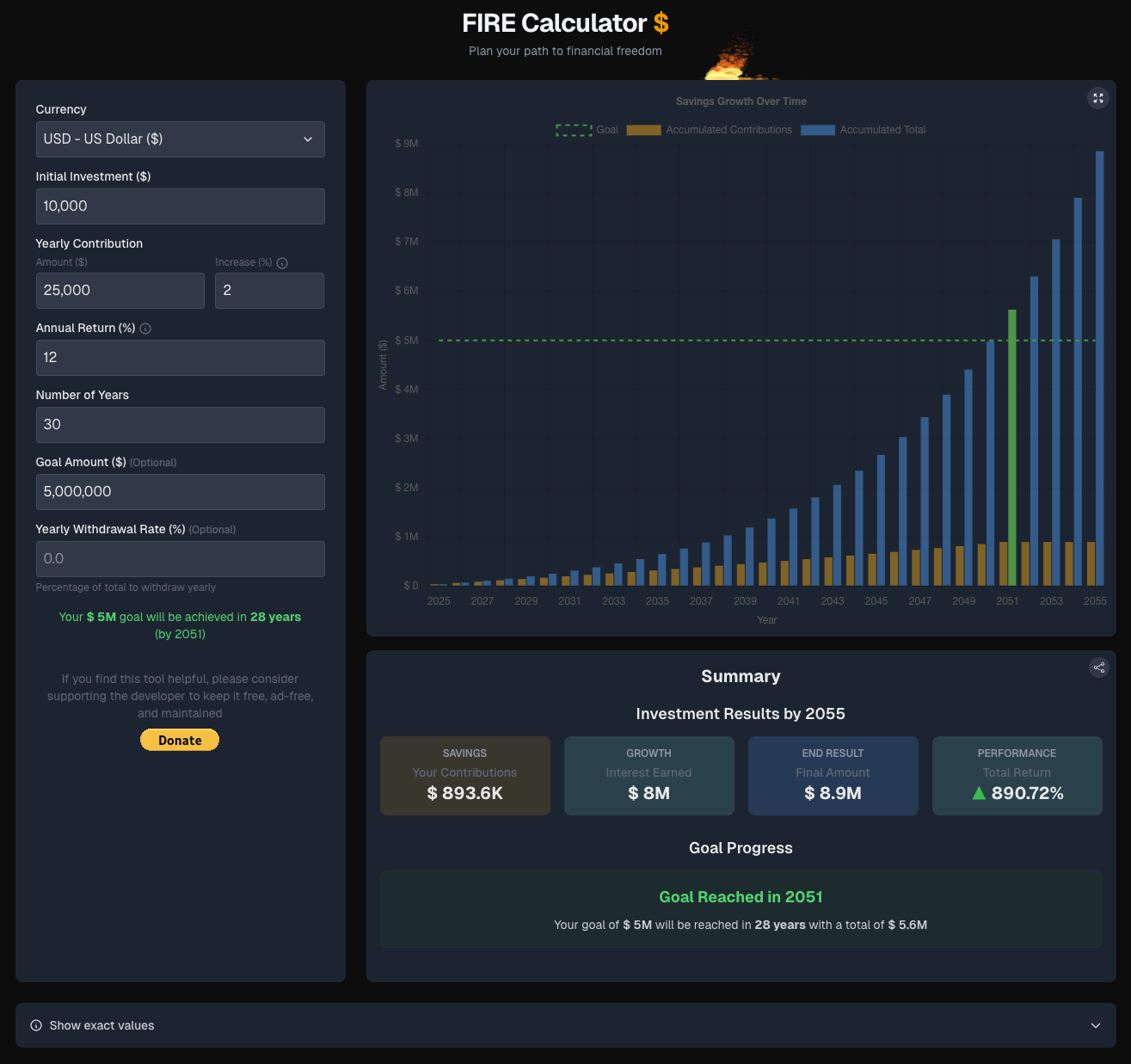The image size is (1131, 1064).
Task: Toggle off the Accumulated Total bars
Action: pyautogui.click(x=862, y=129)
